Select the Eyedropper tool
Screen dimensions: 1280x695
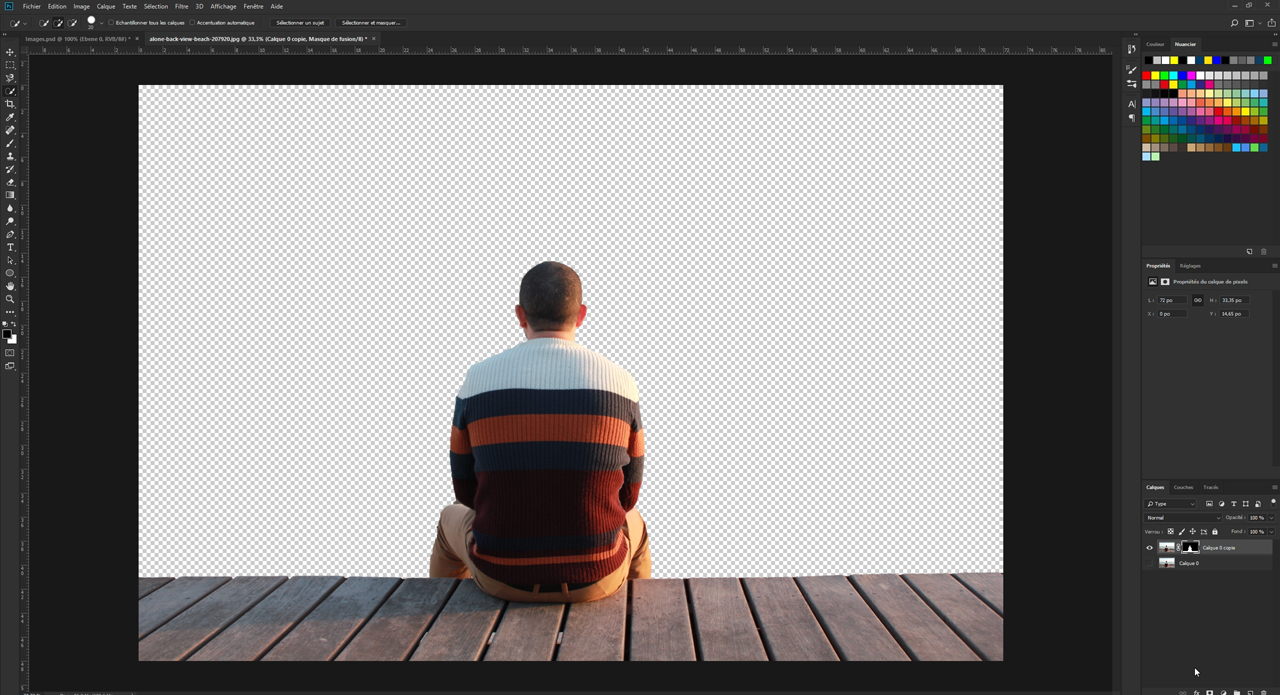click(10, 117)
